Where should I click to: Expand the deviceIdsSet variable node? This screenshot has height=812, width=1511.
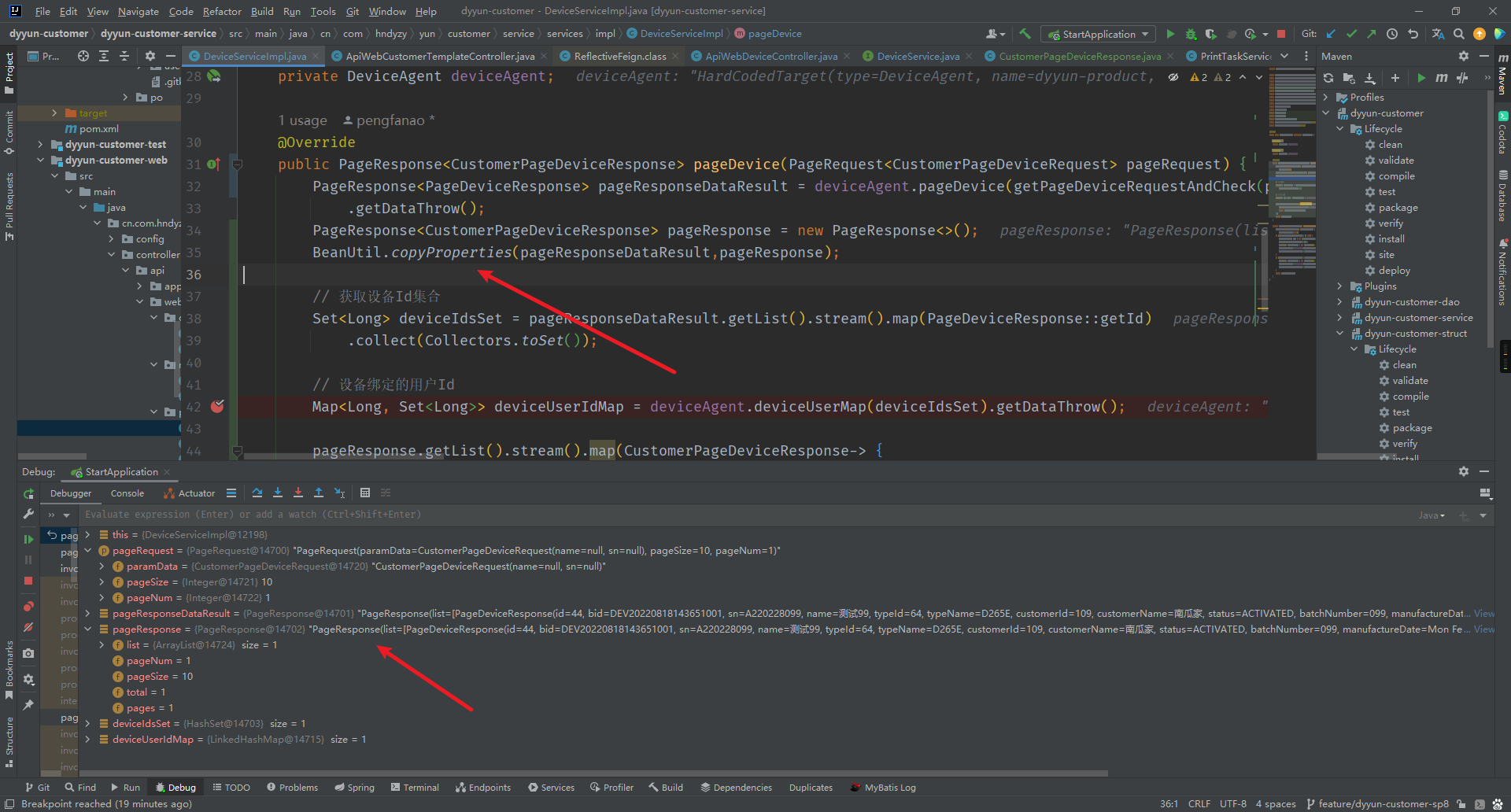[88, 723]
